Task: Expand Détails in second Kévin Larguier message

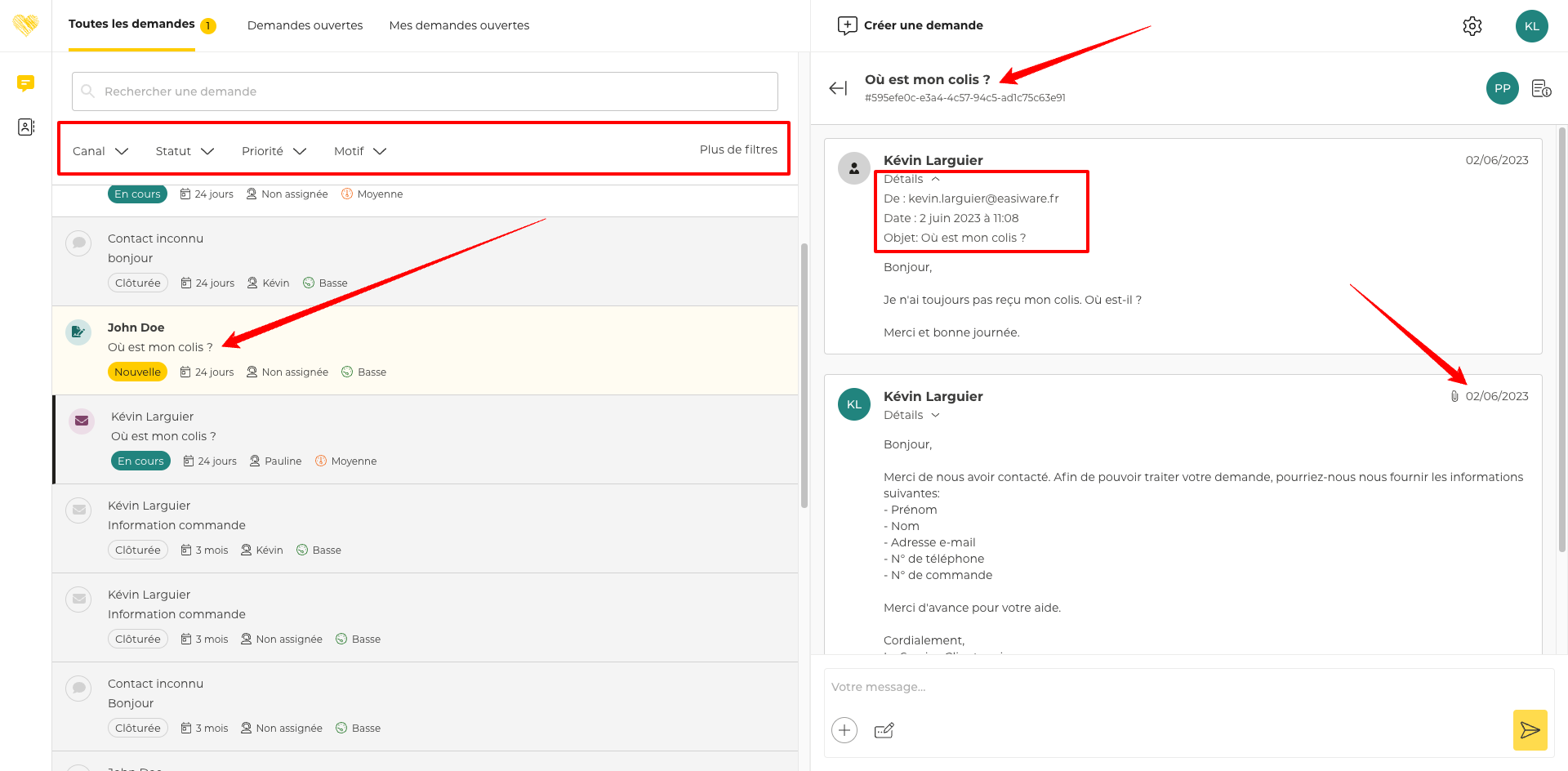Action: click(911, 415)
